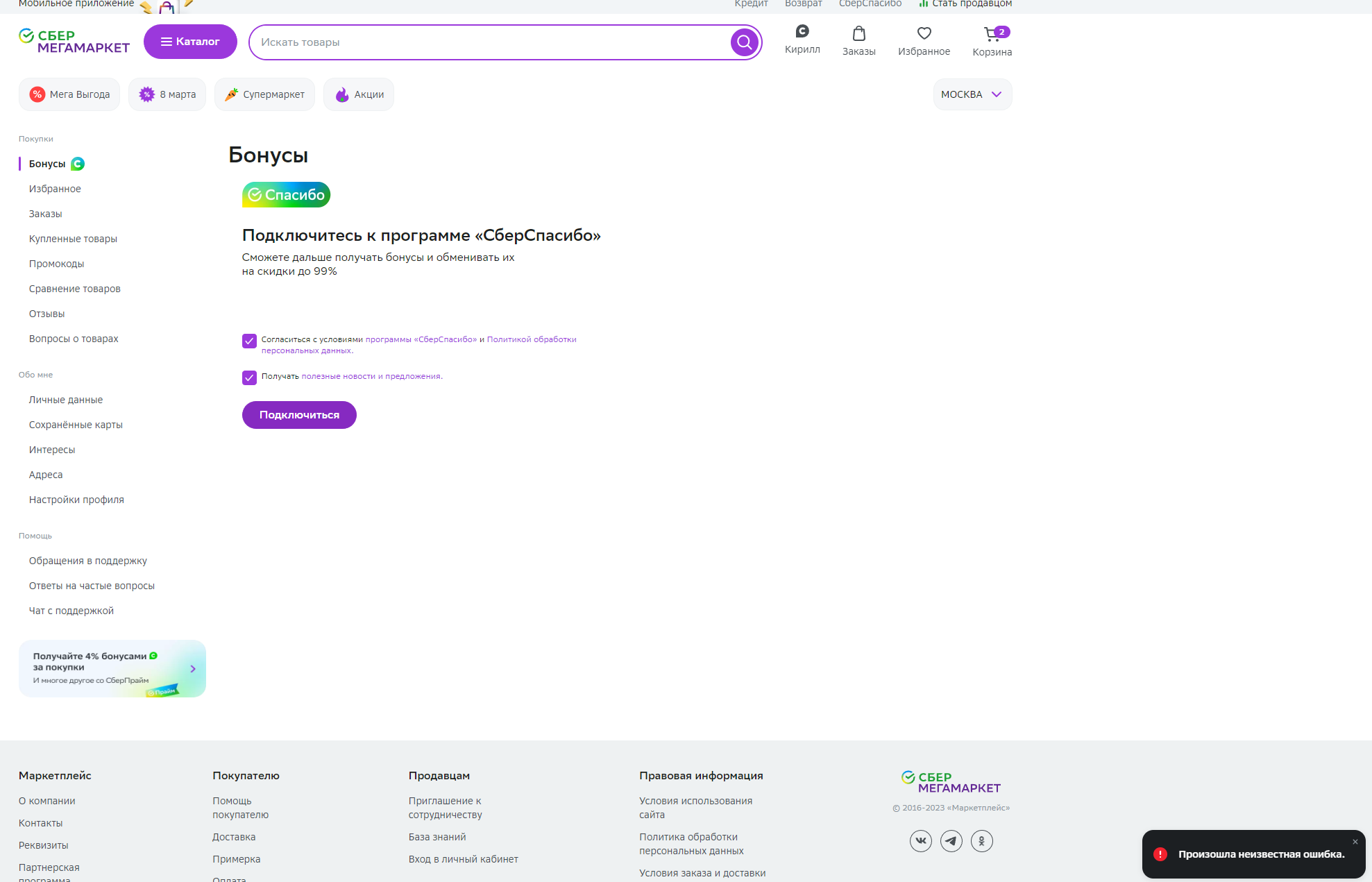The height and width of the screenshot is (882, 1372).
Task: Click Возврат link at top
Action: [804, 3]
